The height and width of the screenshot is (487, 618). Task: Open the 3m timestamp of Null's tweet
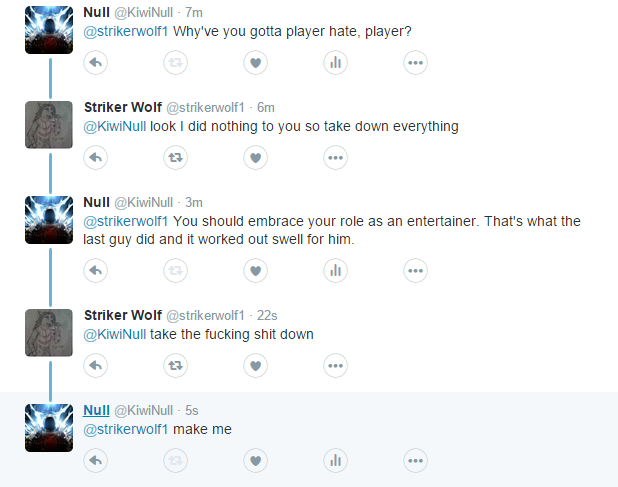194,203
